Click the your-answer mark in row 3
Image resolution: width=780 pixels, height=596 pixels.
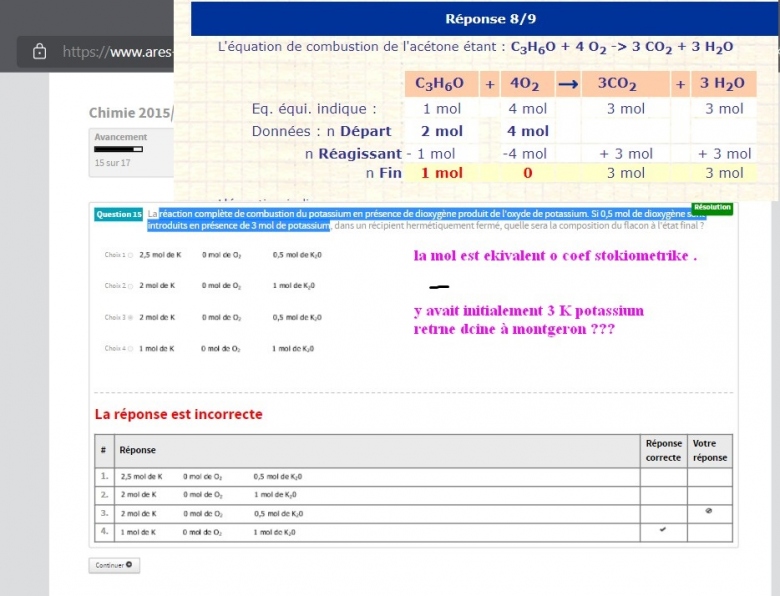[709, 511]
